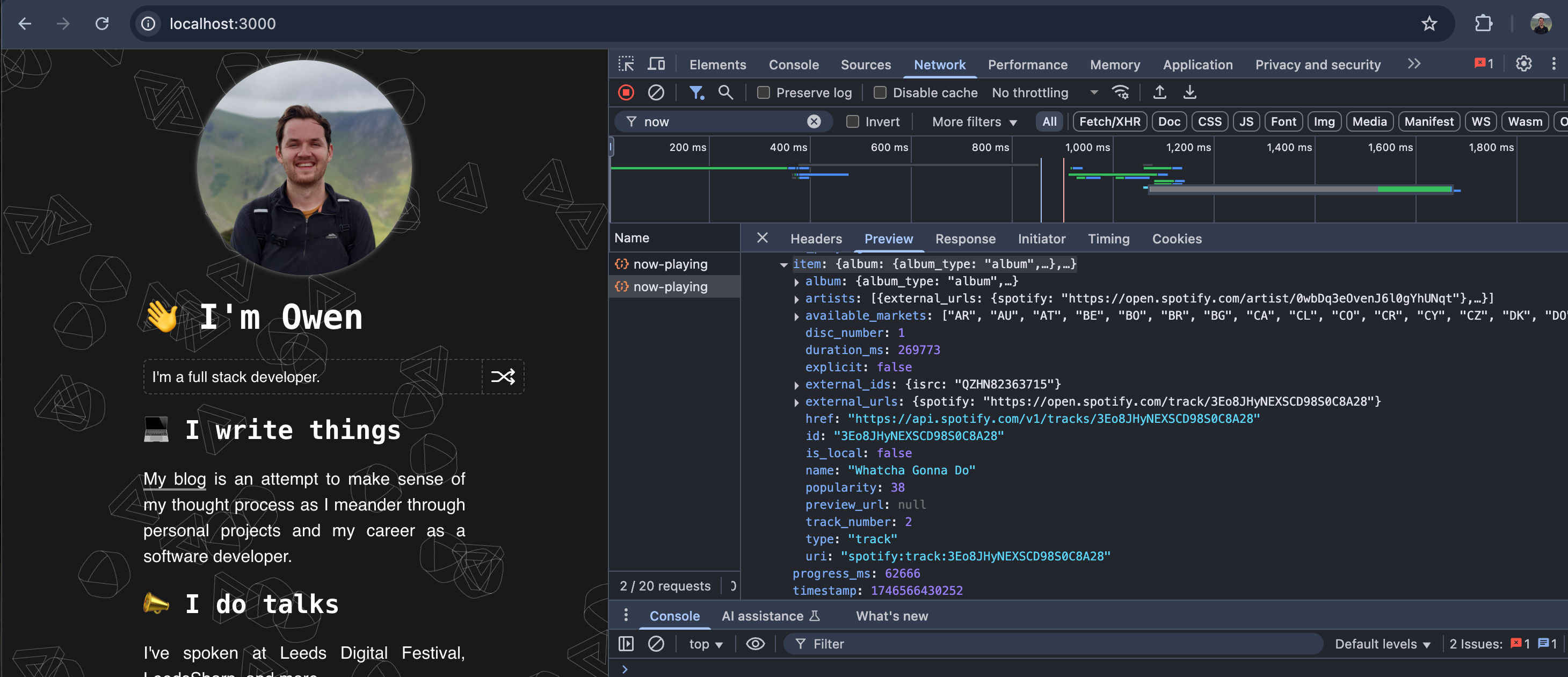Open the Timing tab
Image resolution: width=1568 pixels, height=677 pixels.
[x=1108, y=239]
